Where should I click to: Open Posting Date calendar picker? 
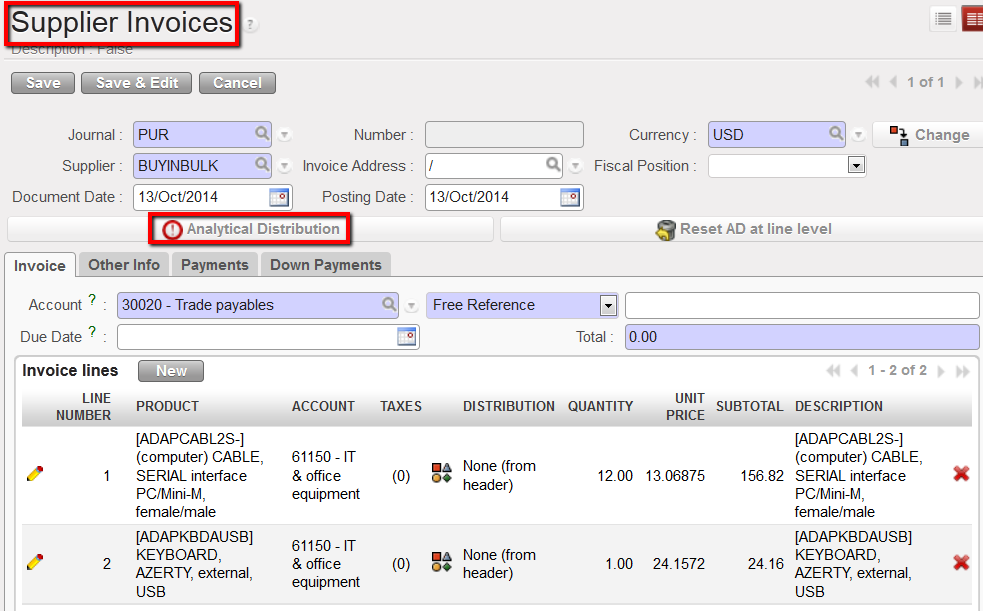tap(570, 197)
